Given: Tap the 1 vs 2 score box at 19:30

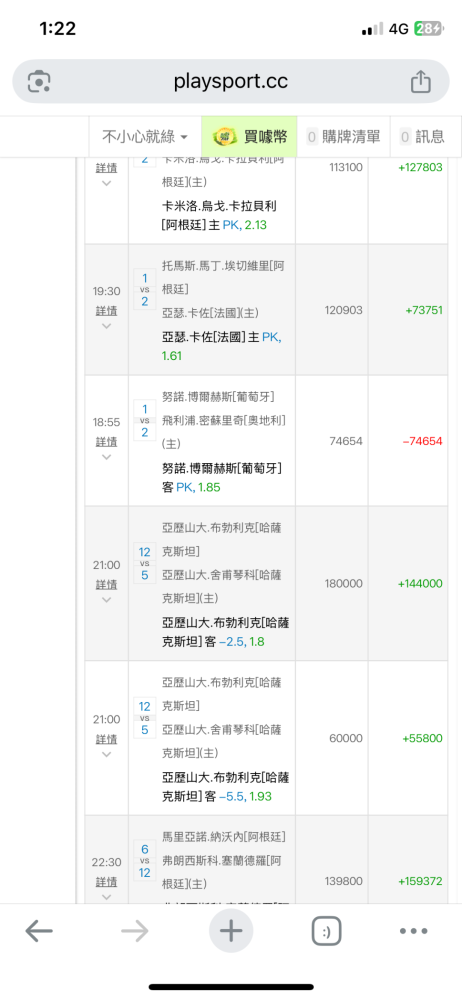Looking at the screenshot, I should [145, 290].
